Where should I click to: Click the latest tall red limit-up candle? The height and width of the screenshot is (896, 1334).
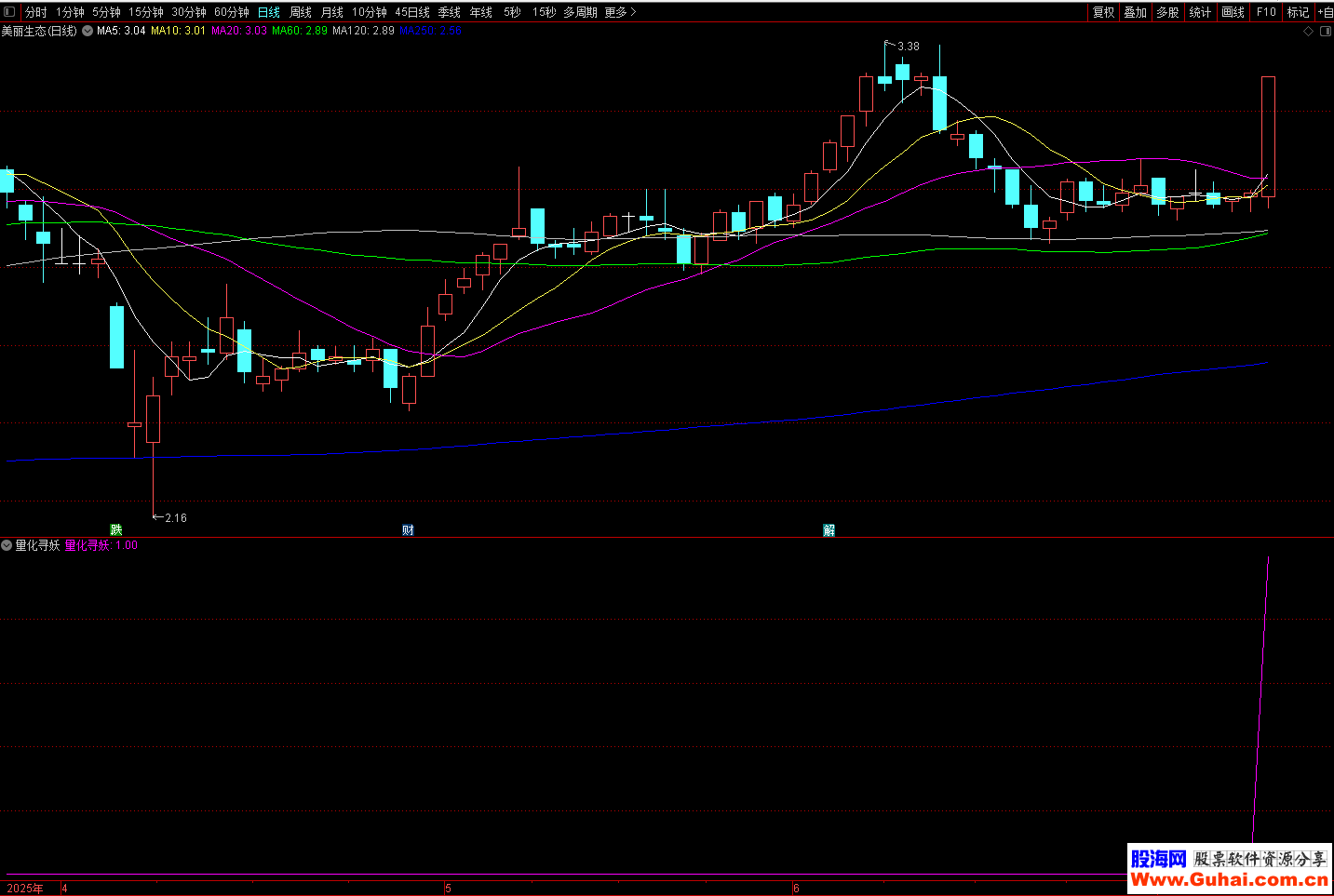point(1268,136)
